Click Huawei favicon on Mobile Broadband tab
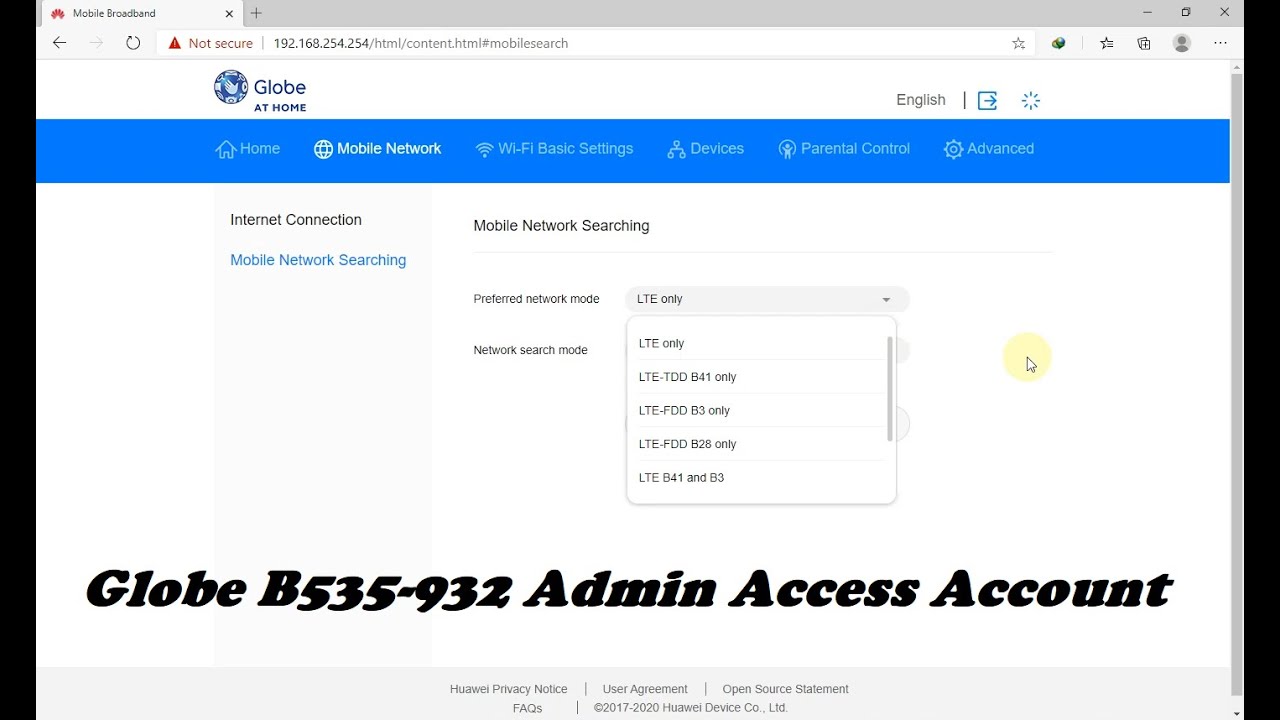Screen dimensions: 1280x720 (x=58, y=14)
